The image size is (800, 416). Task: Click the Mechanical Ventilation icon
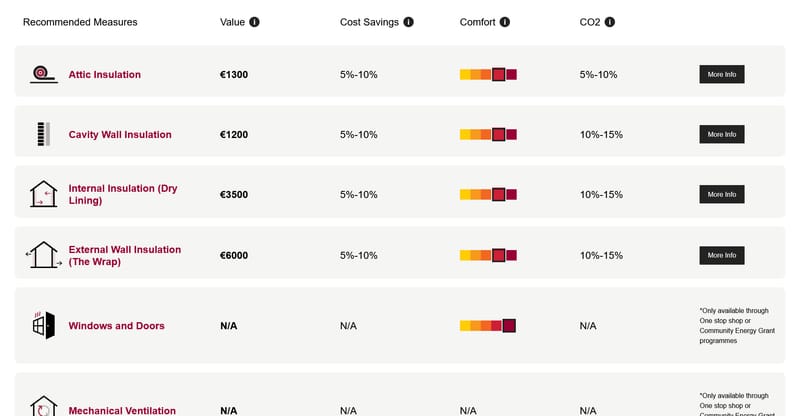(x=42, y=406)
